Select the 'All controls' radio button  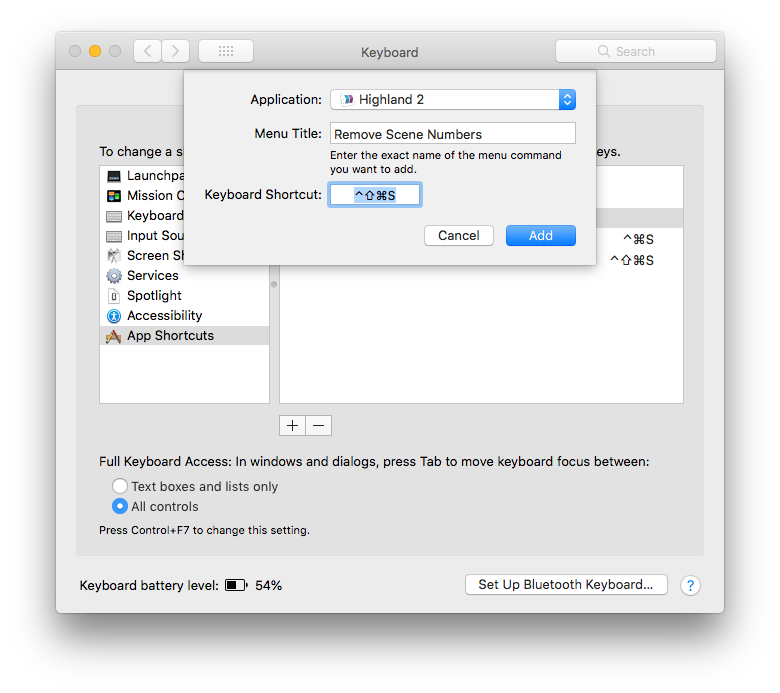tap(120, 507)
